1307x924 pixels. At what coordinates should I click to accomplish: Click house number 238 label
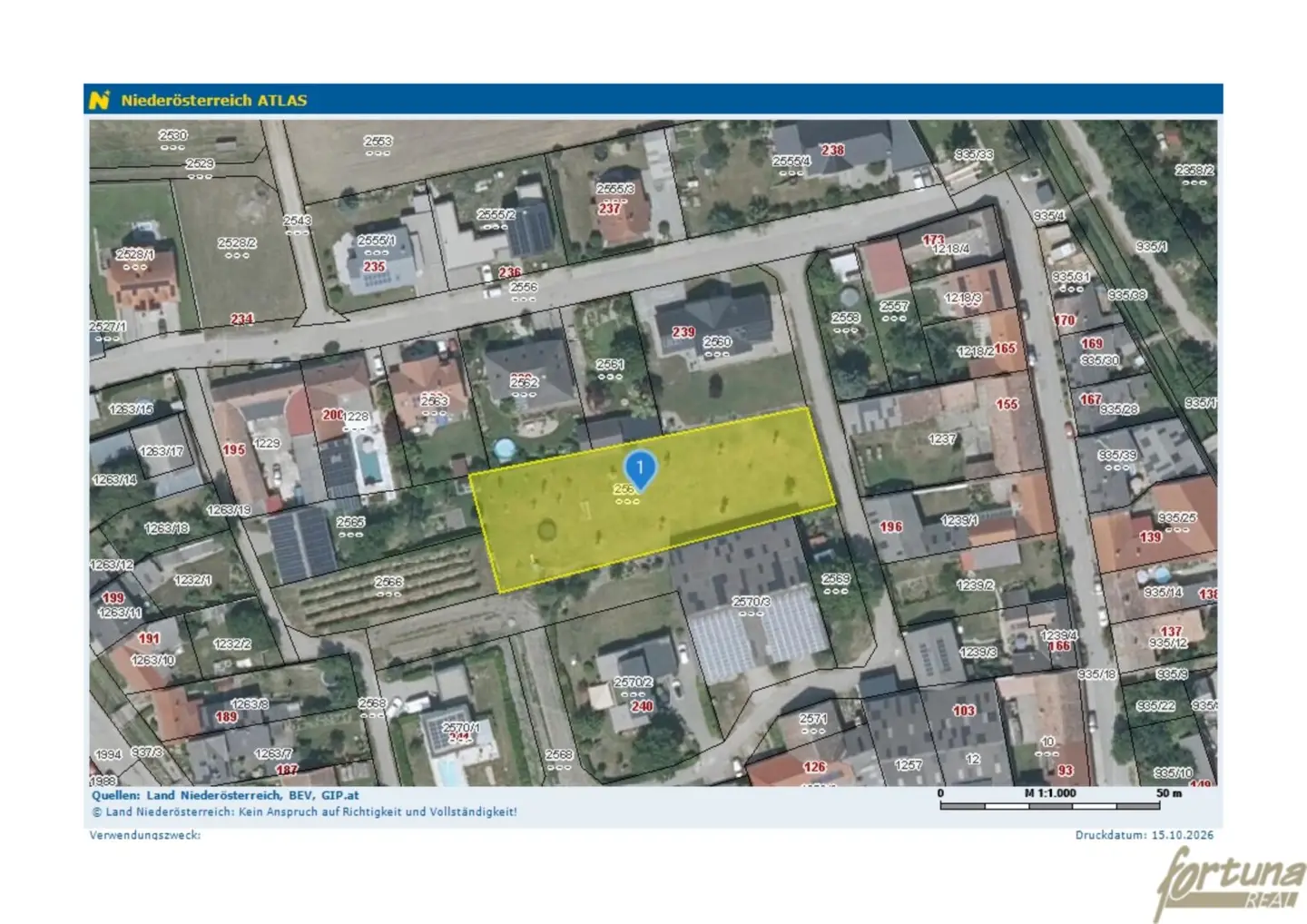point(832,150)
